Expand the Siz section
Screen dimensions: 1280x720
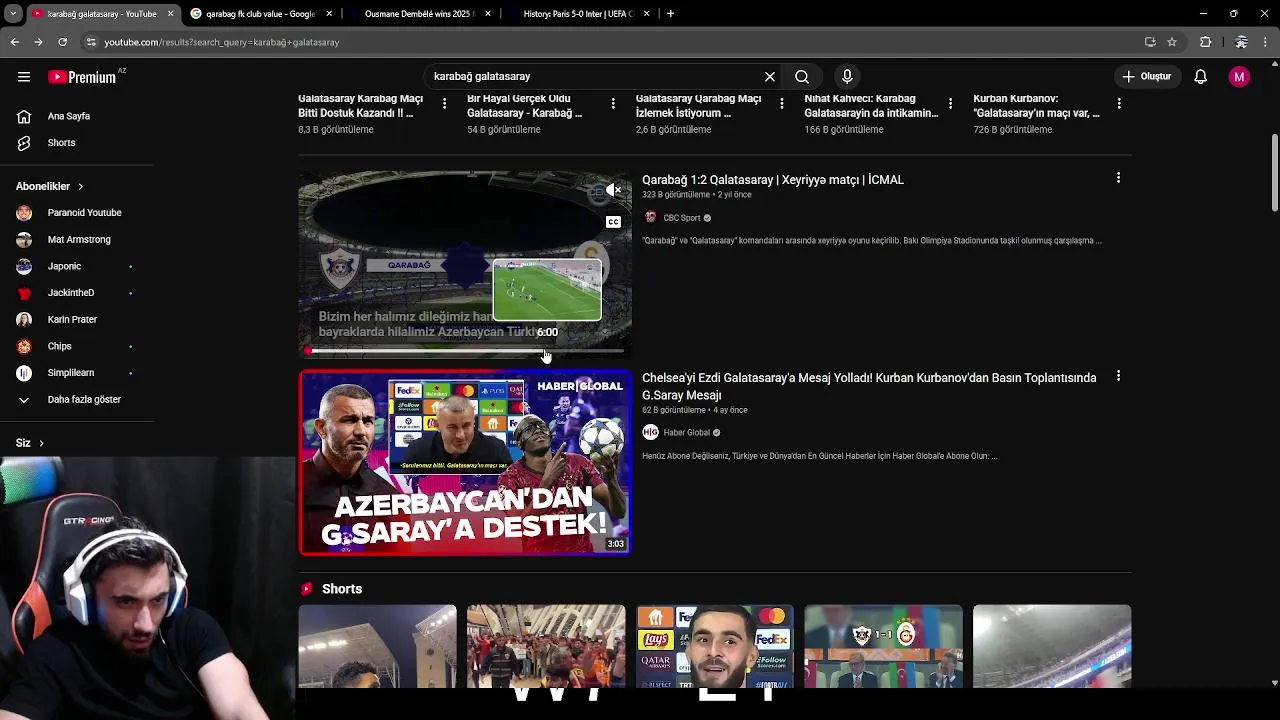(x=30, y=443)
